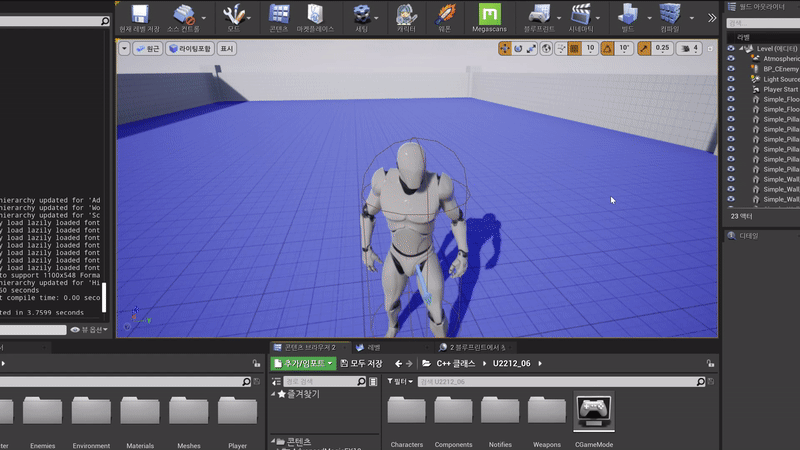800x450 pixels.
Task: Open the Content (콘텐츠) toolbar icon
Action: (279, 14)
